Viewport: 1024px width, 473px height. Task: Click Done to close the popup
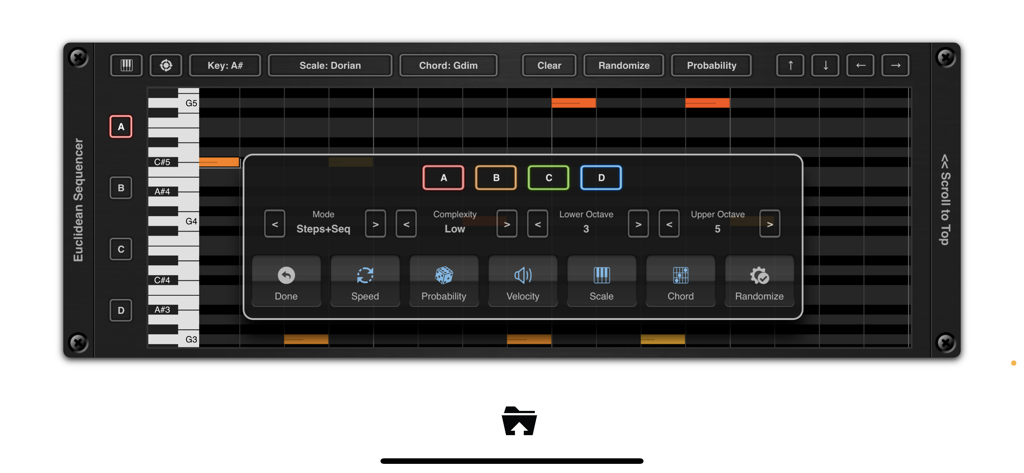[x=286, y=281]
